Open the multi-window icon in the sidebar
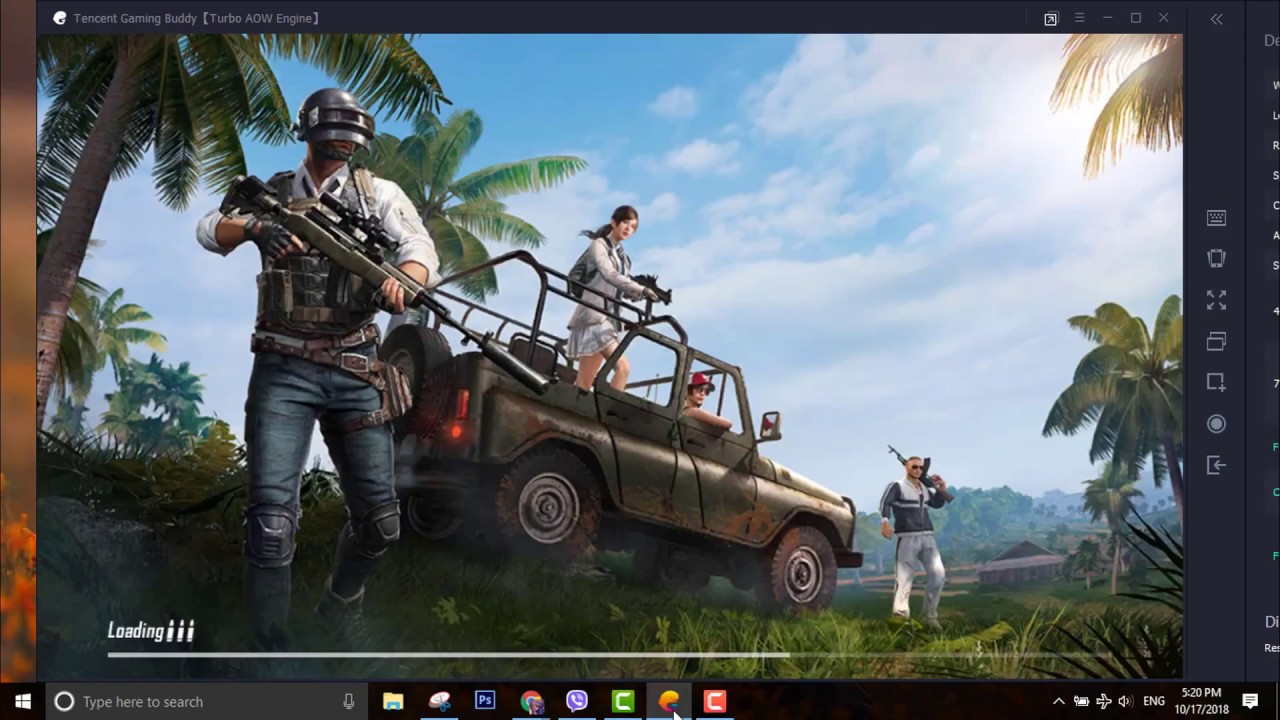Image resolution: width=1280 pixels, height=720 pixels. pyautogui.click(x=1216, y=341)
